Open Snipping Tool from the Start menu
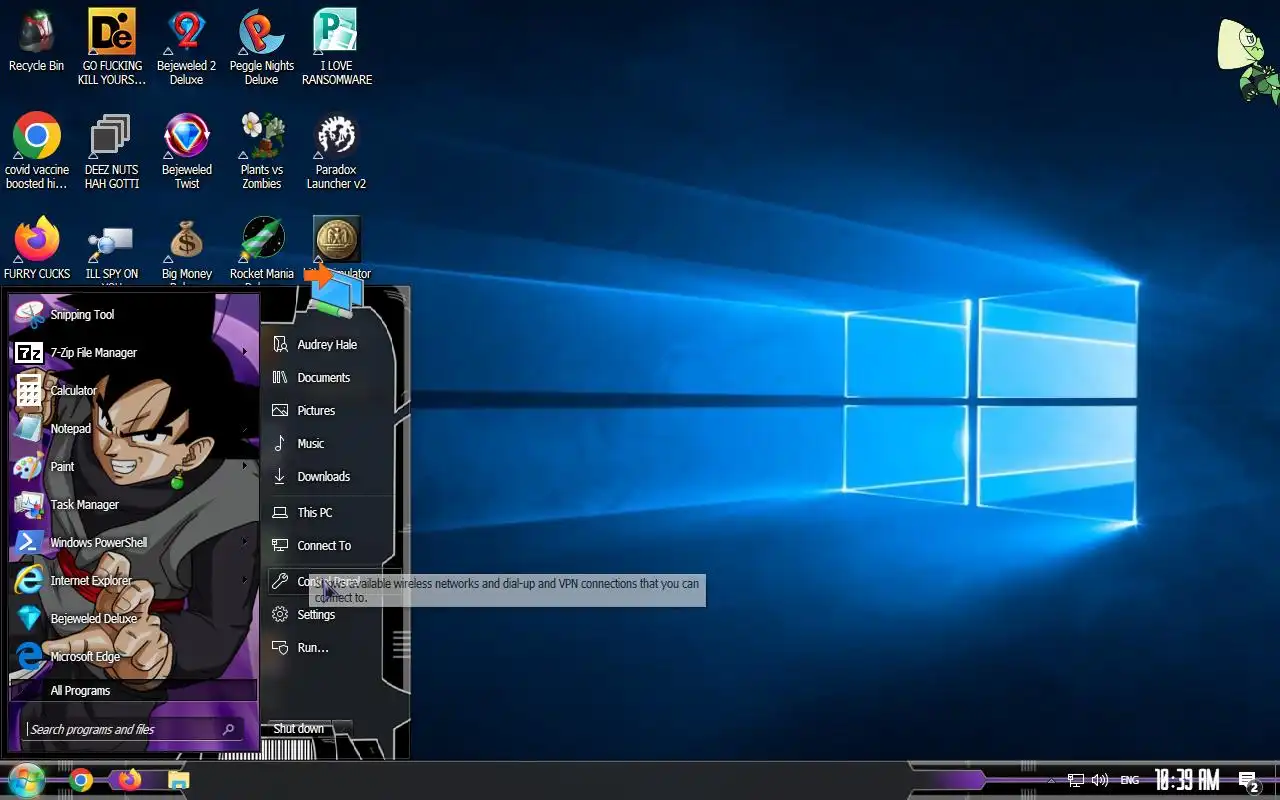The width and height of the screenshot is (1280, 800). tap(133, 315)
